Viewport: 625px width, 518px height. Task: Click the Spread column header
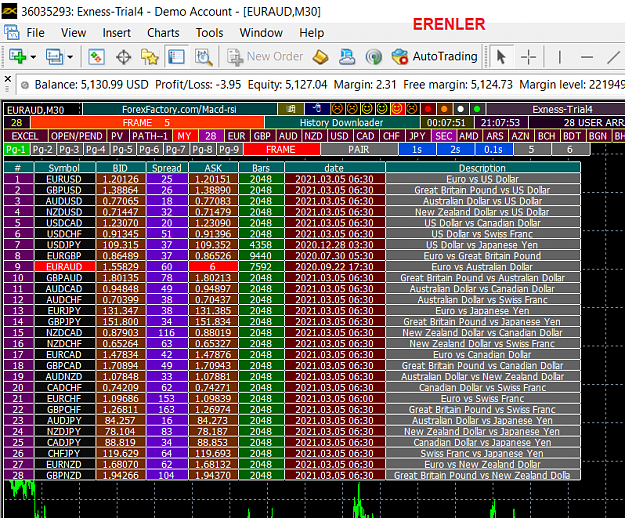(x=167, y=168)
